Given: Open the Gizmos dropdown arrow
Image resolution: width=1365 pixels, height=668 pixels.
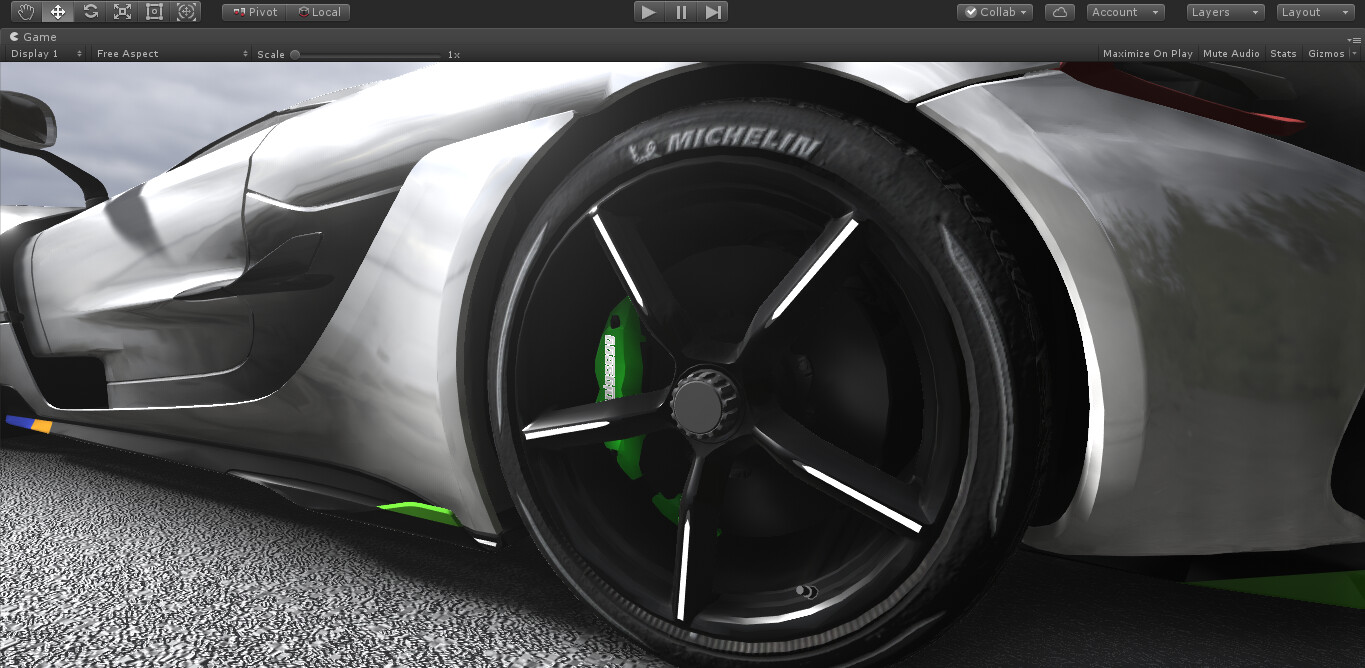Looking at the screenshot, I should (1354, 54).
